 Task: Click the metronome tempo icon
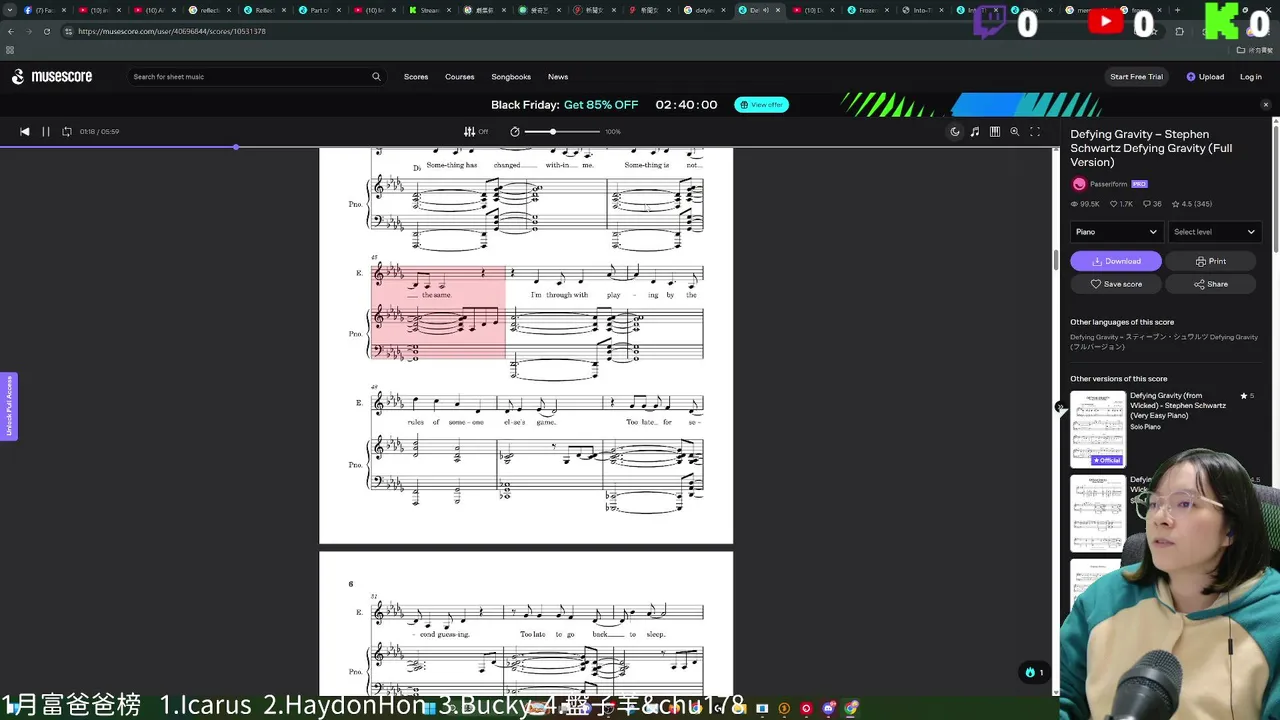click(x=515, y=132)
